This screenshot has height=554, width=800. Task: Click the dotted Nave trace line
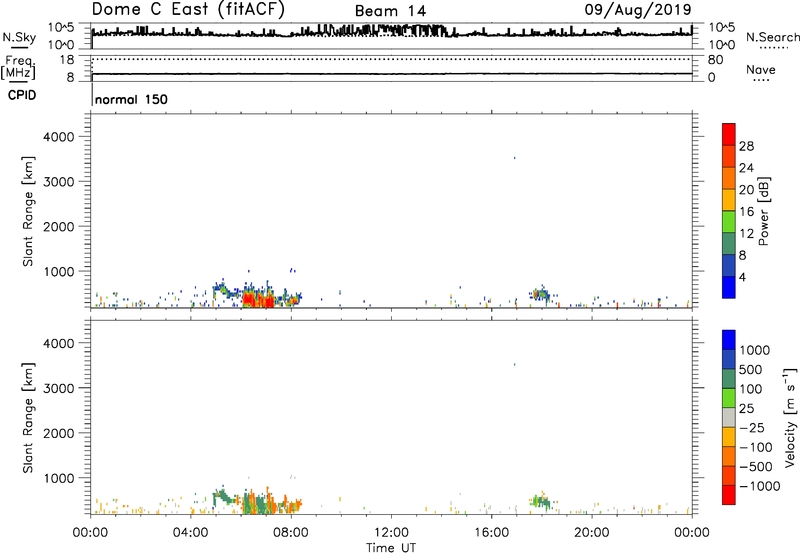click(392, 59)
